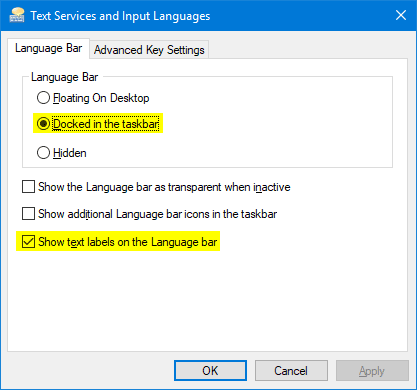This screenshot has width=417, height=390.
Task: Click the Floating On Desktop label text
Action: tap(101, 98)
